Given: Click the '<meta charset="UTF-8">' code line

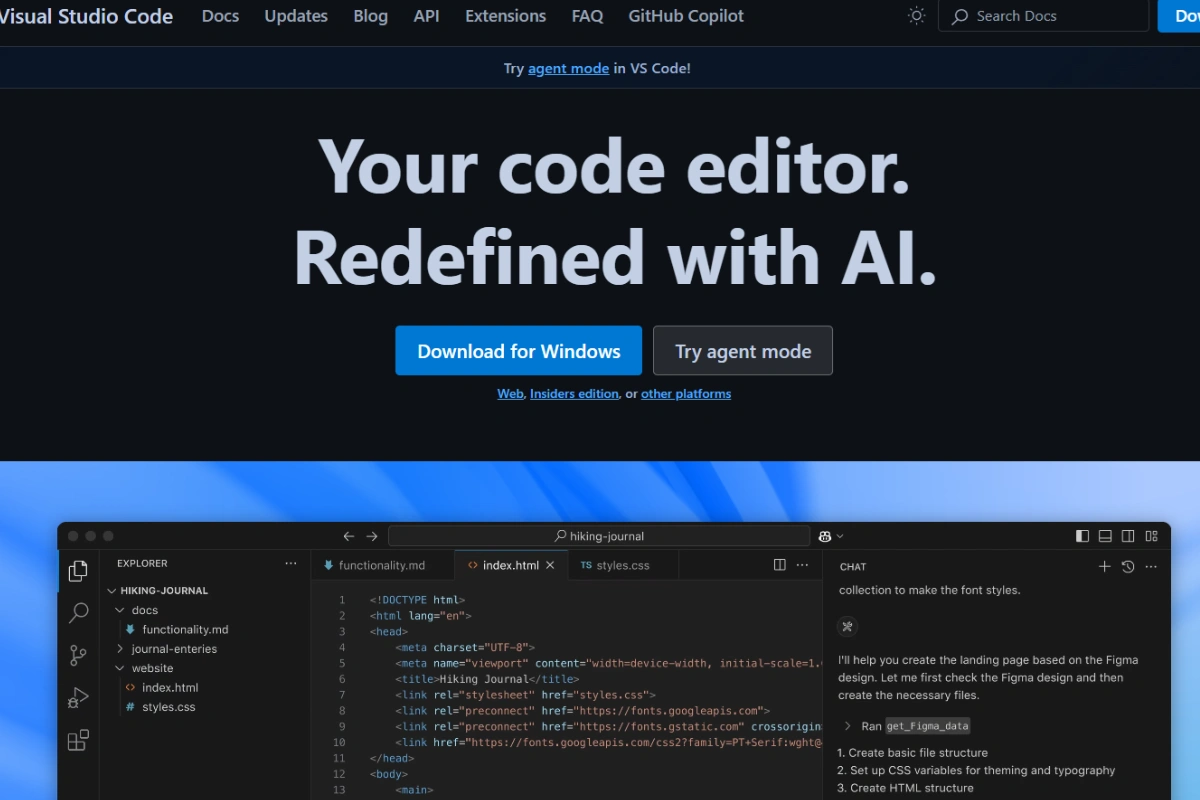Looking at the screenshot, I should click(x=465, y=647).
